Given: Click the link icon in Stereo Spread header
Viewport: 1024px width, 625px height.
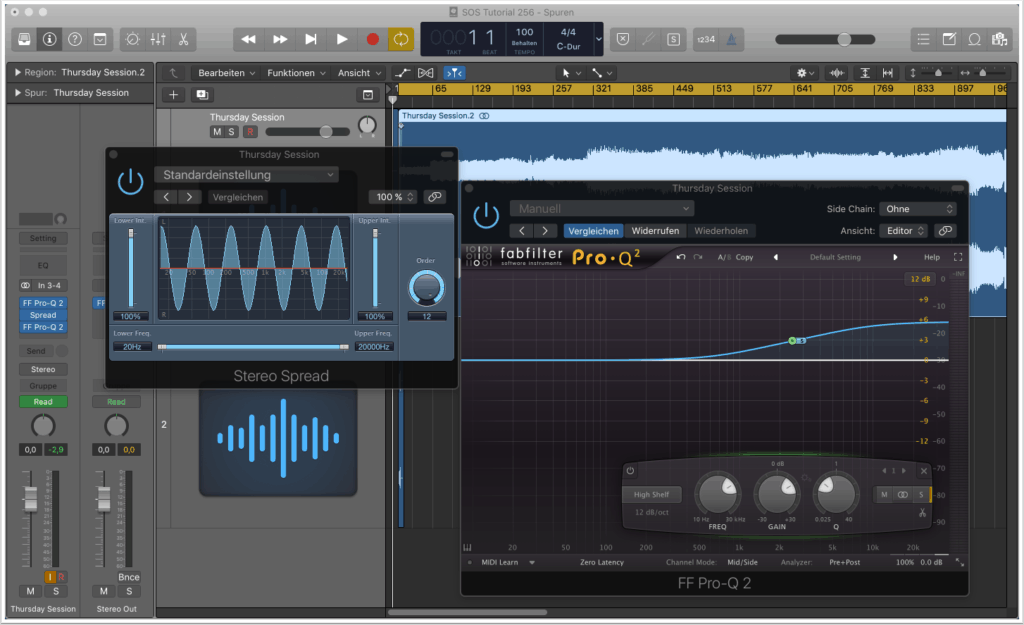Looking at the screenshot, I should 434,197.
